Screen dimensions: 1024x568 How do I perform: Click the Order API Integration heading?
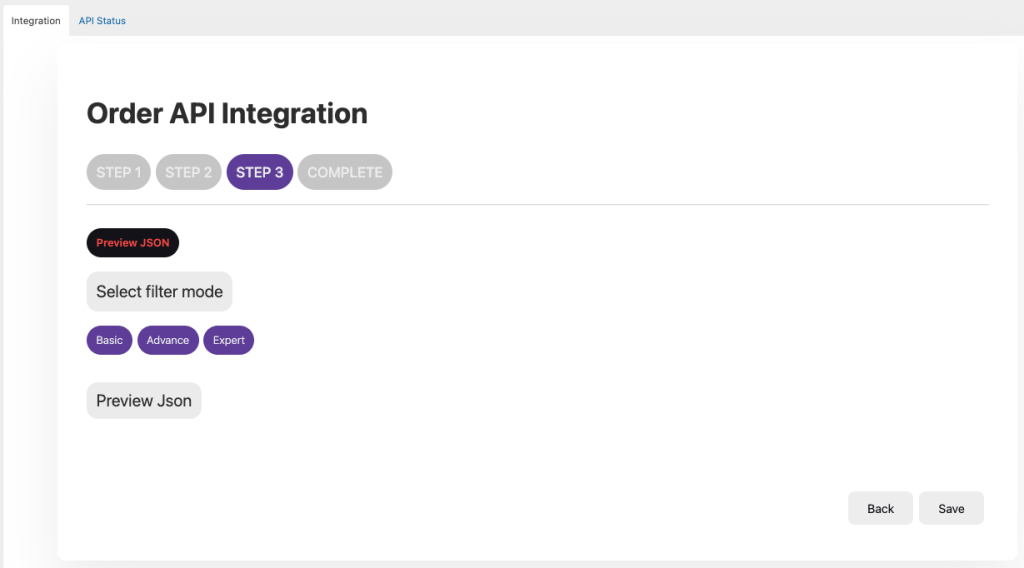click(x=227, y=114)
